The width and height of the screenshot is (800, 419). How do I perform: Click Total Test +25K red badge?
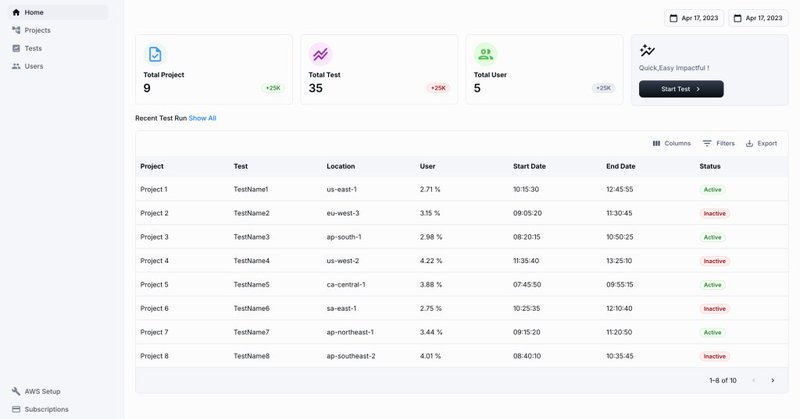pos(438,88)
